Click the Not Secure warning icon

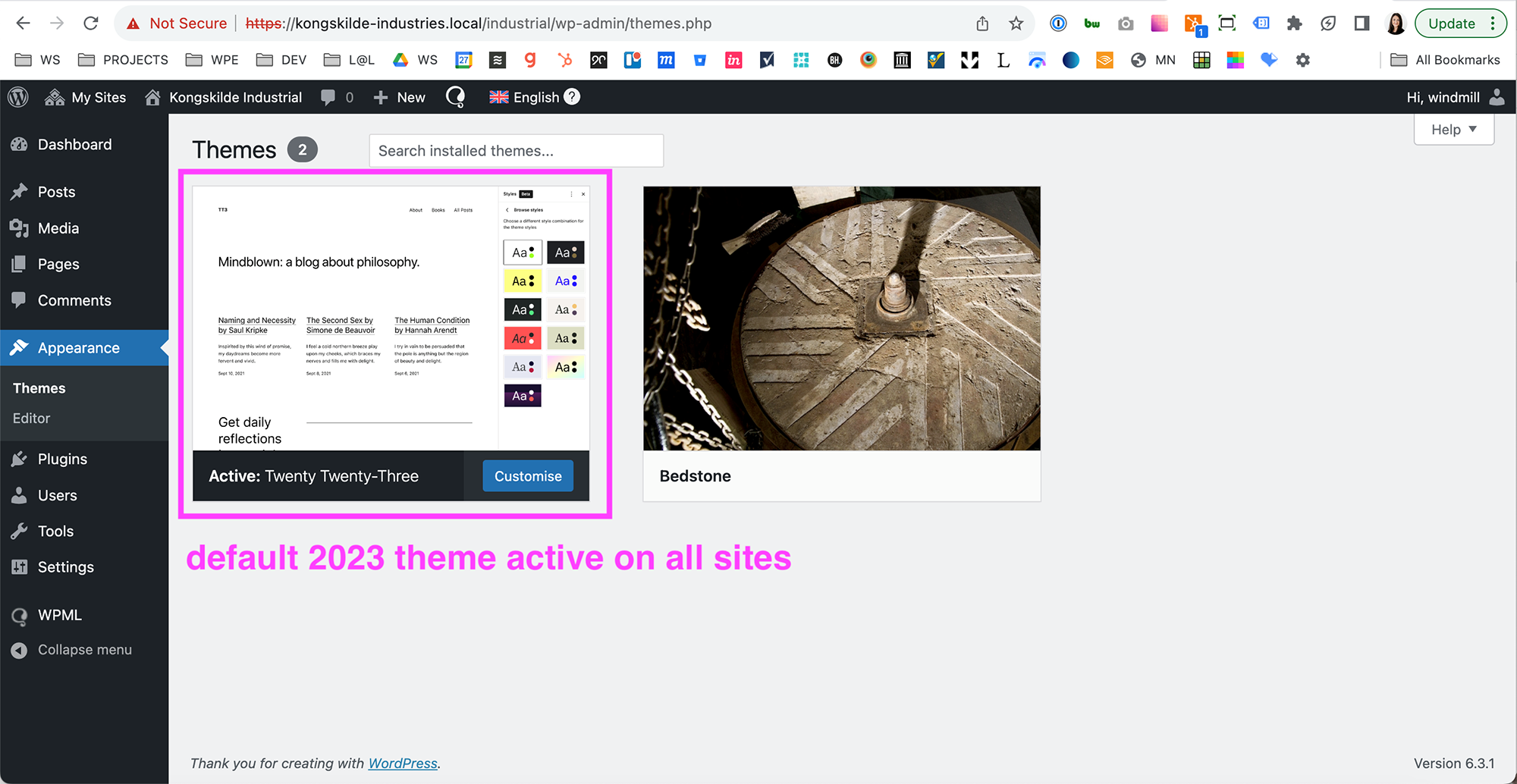pos(133,24)
